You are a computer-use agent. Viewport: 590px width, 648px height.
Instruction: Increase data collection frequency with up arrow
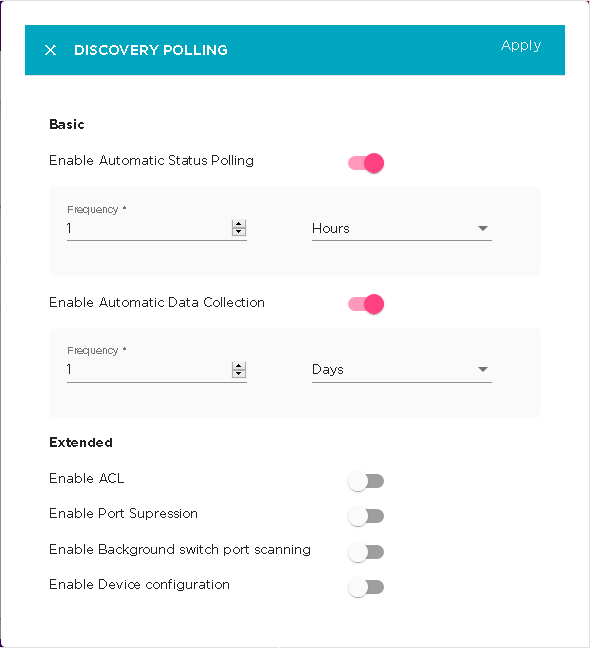click(x=239, y=366)
